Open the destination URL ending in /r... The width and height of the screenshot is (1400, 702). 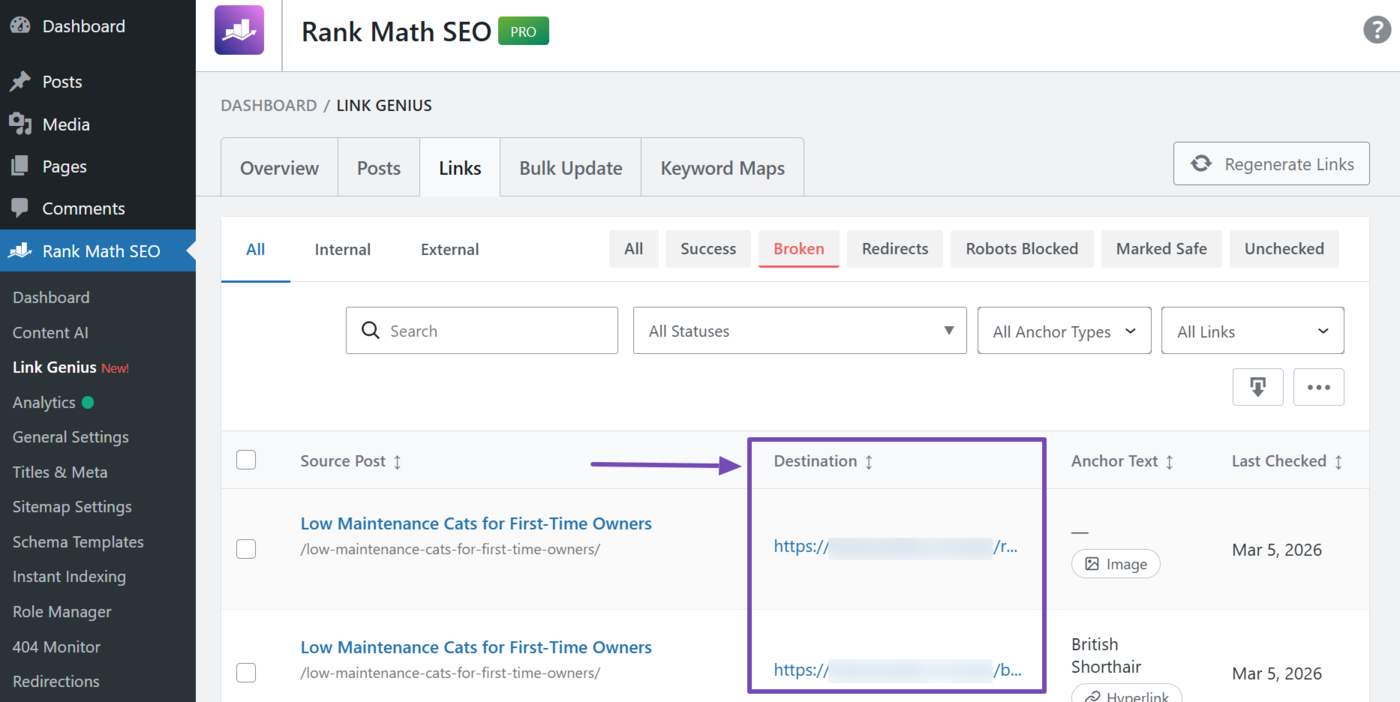coord(896,547)
